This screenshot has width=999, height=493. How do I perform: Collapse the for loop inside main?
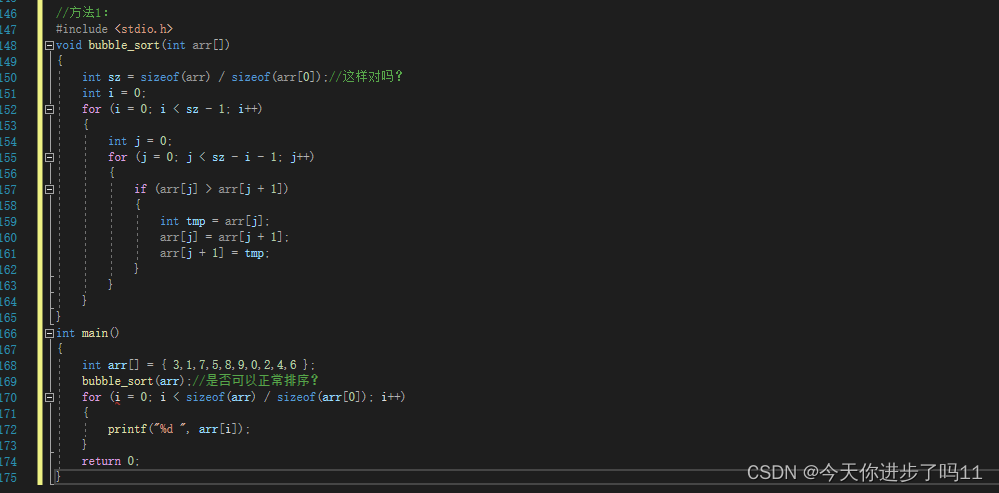[49, 397]
